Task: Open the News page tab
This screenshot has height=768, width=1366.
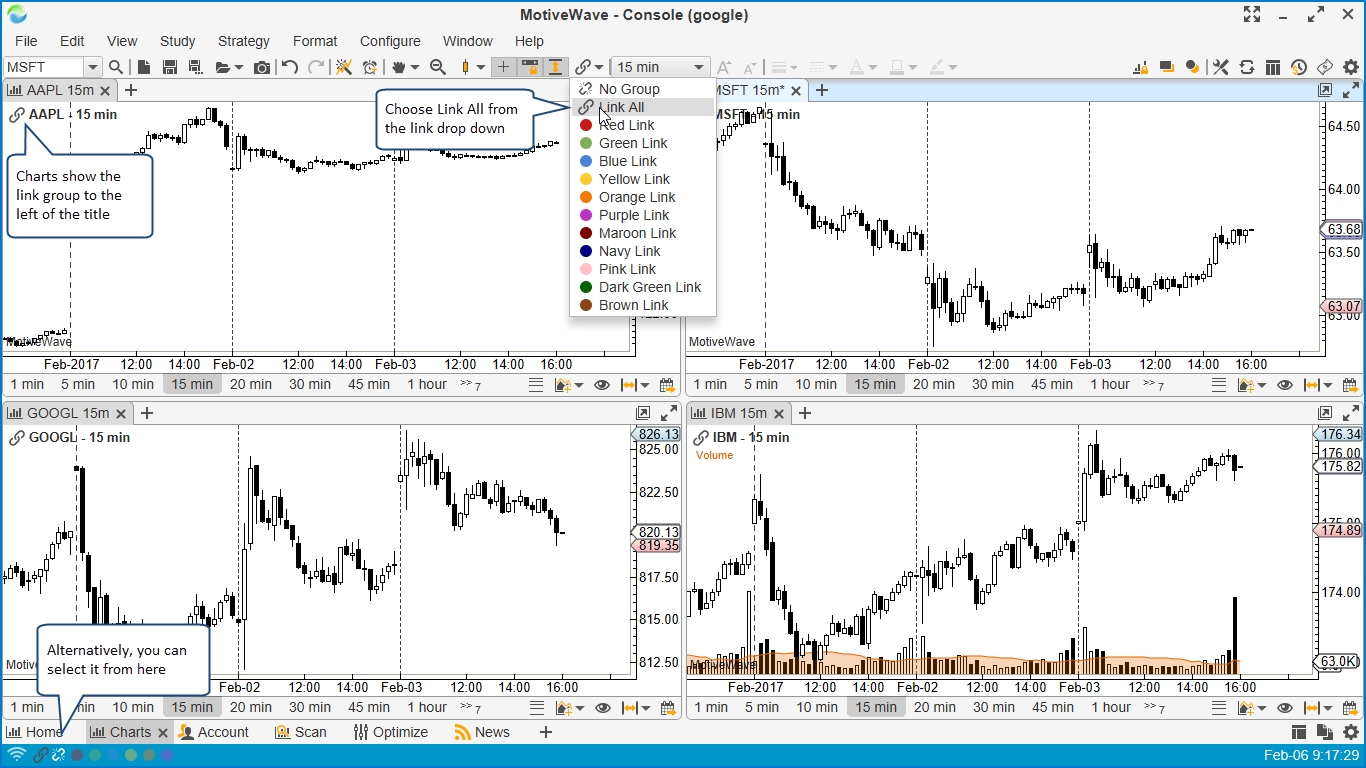Action: tap(482, 732)
